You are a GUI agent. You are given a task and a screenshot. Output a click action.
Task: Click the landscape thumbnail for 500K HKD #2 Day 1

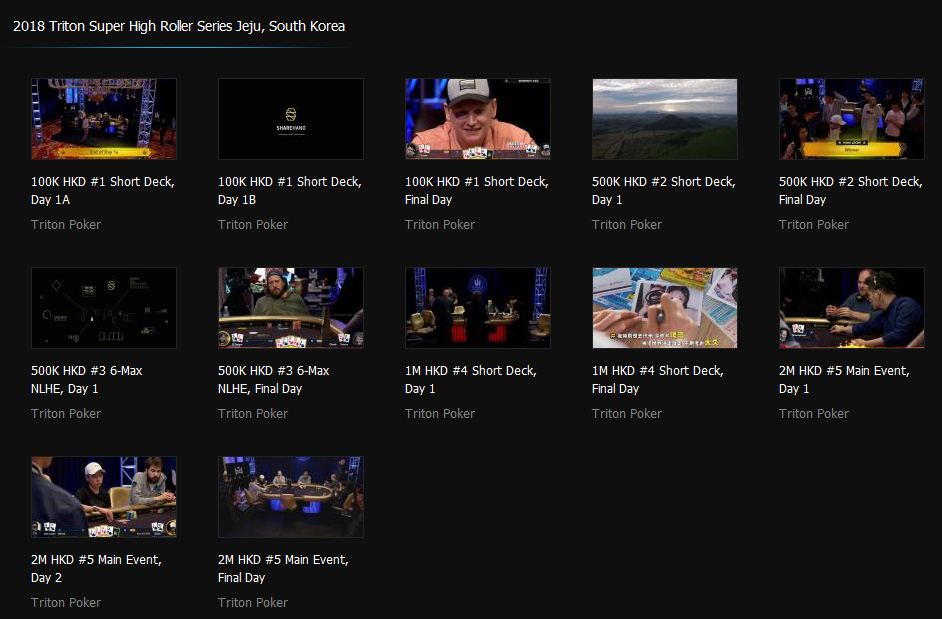click(x=665, y=119)
